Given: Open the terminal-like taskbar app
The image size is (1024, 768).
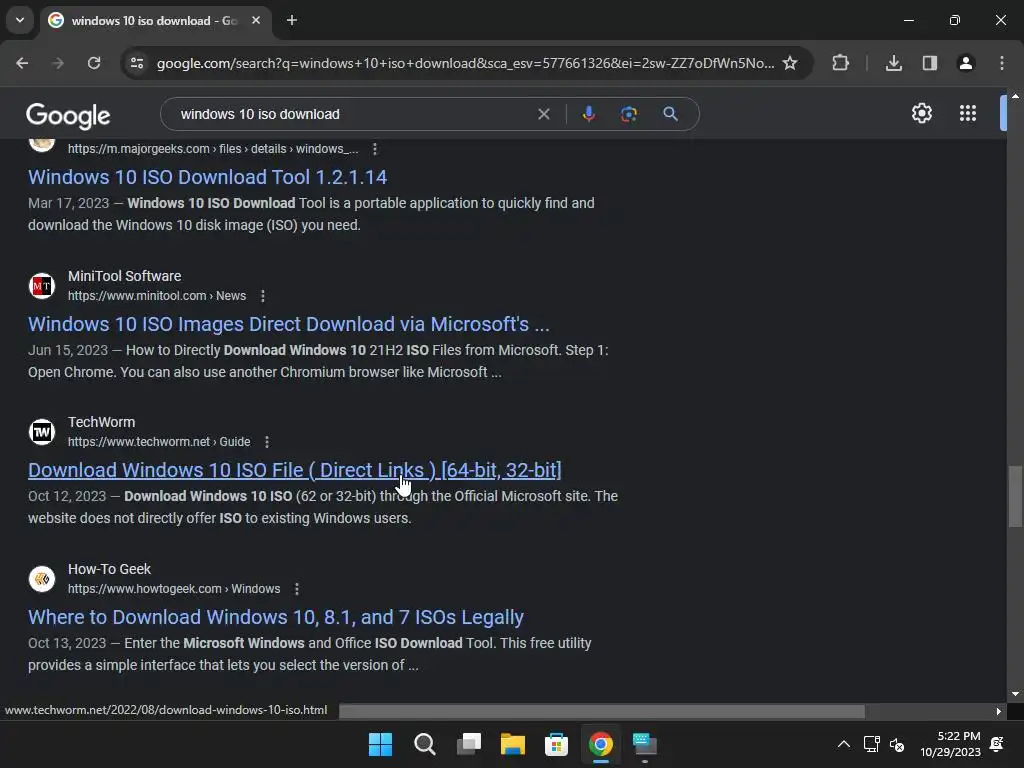Looking at the screenshot, I should pos(645,744).
